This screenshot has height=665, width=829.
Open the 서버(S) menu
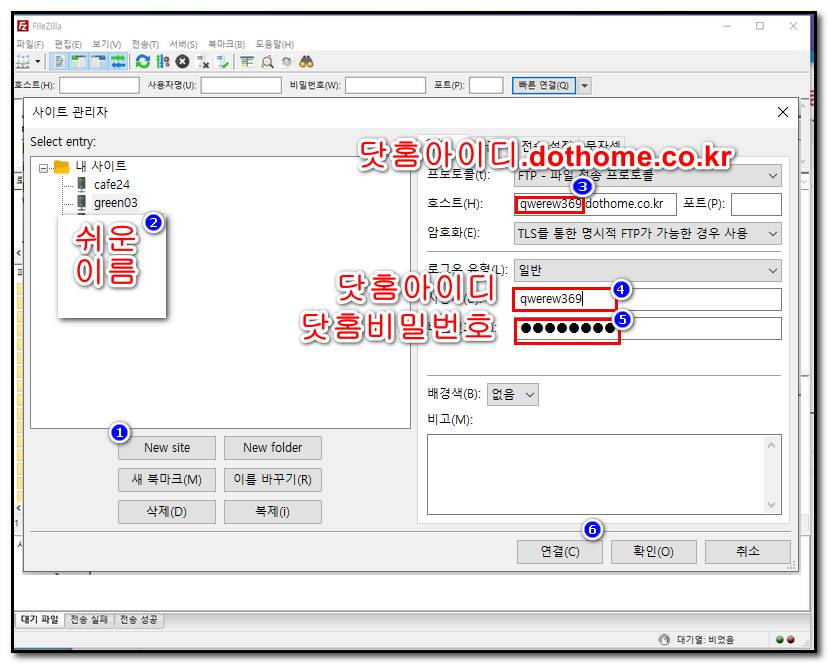[183, 44]
